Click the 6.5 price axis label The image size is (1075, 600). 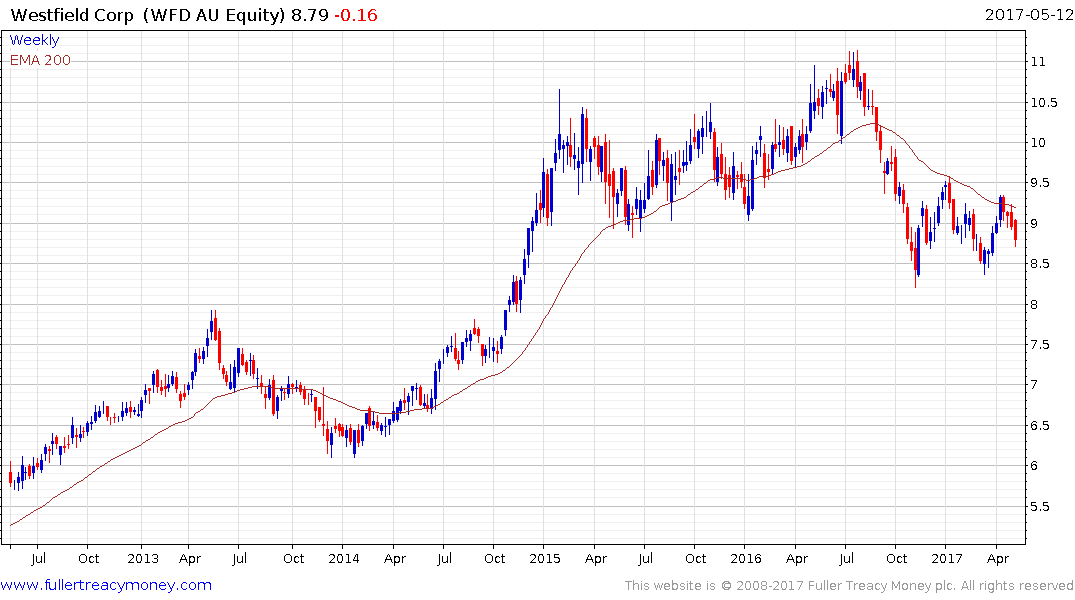[1040, 426]
